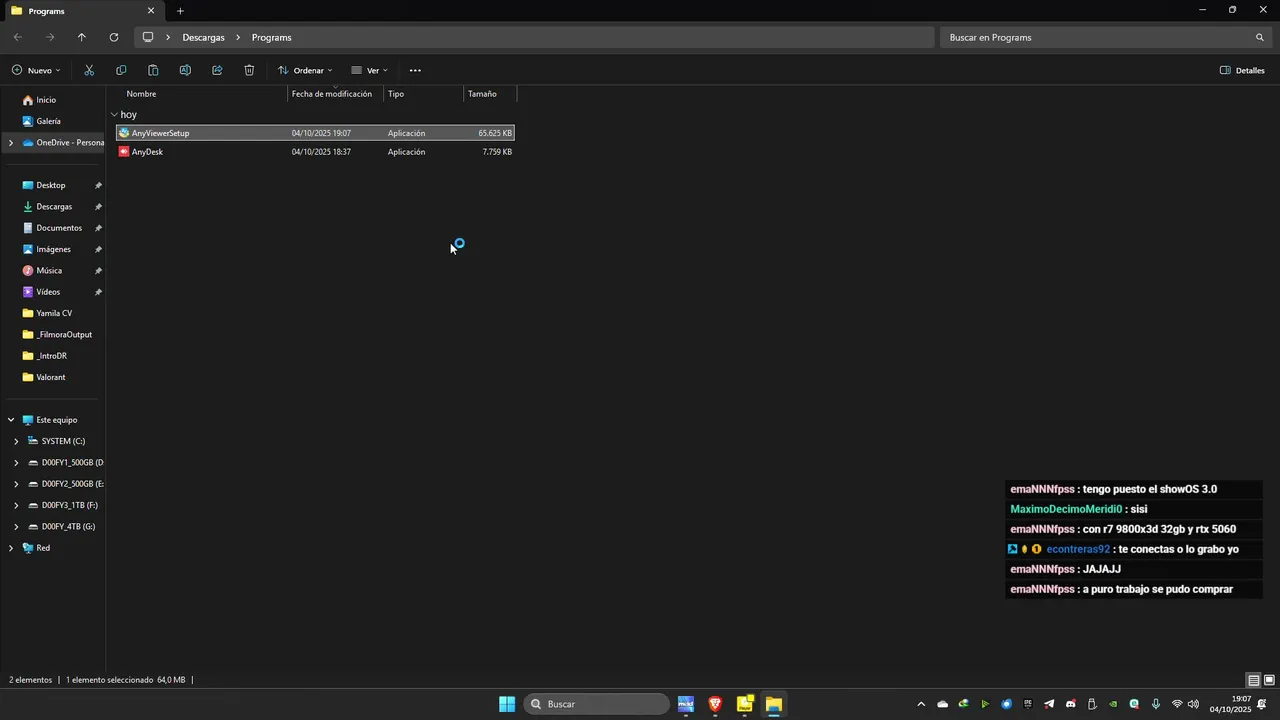Open the Yamila CV folder
This screenshot has width=1280, height=720.
click(53, 313)
